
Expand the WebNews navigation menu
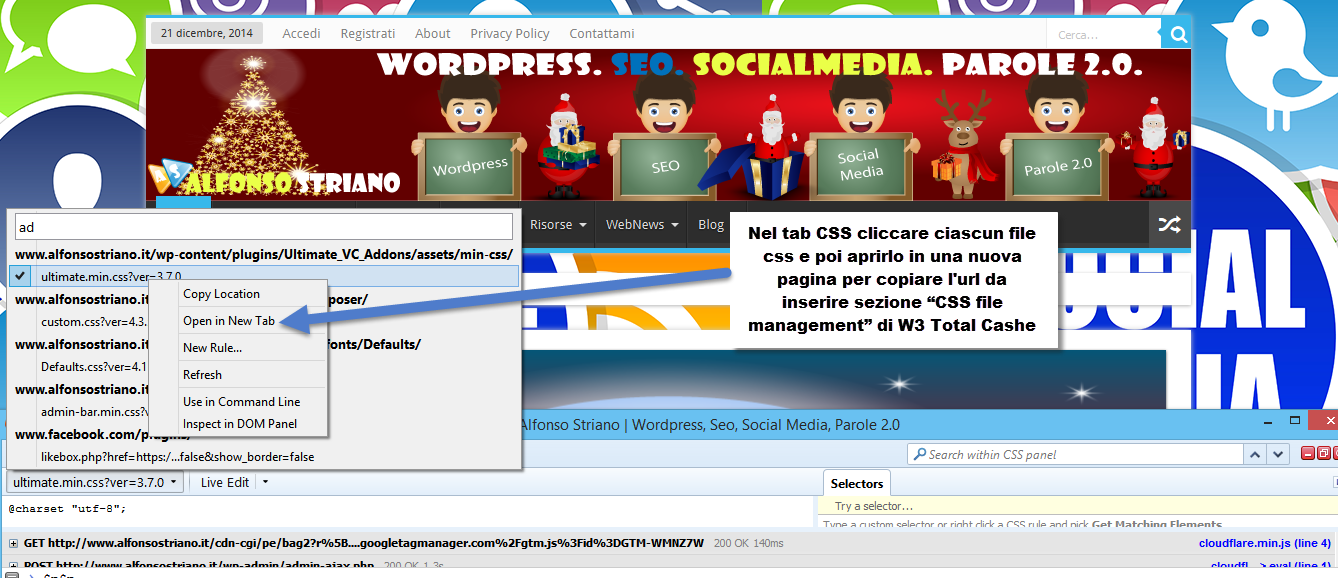click(642, 225)
